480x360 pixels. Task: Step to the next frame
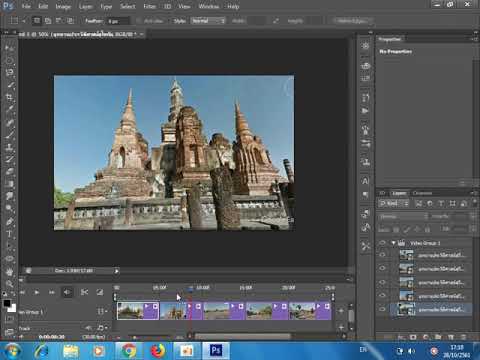tap(52, 292)
